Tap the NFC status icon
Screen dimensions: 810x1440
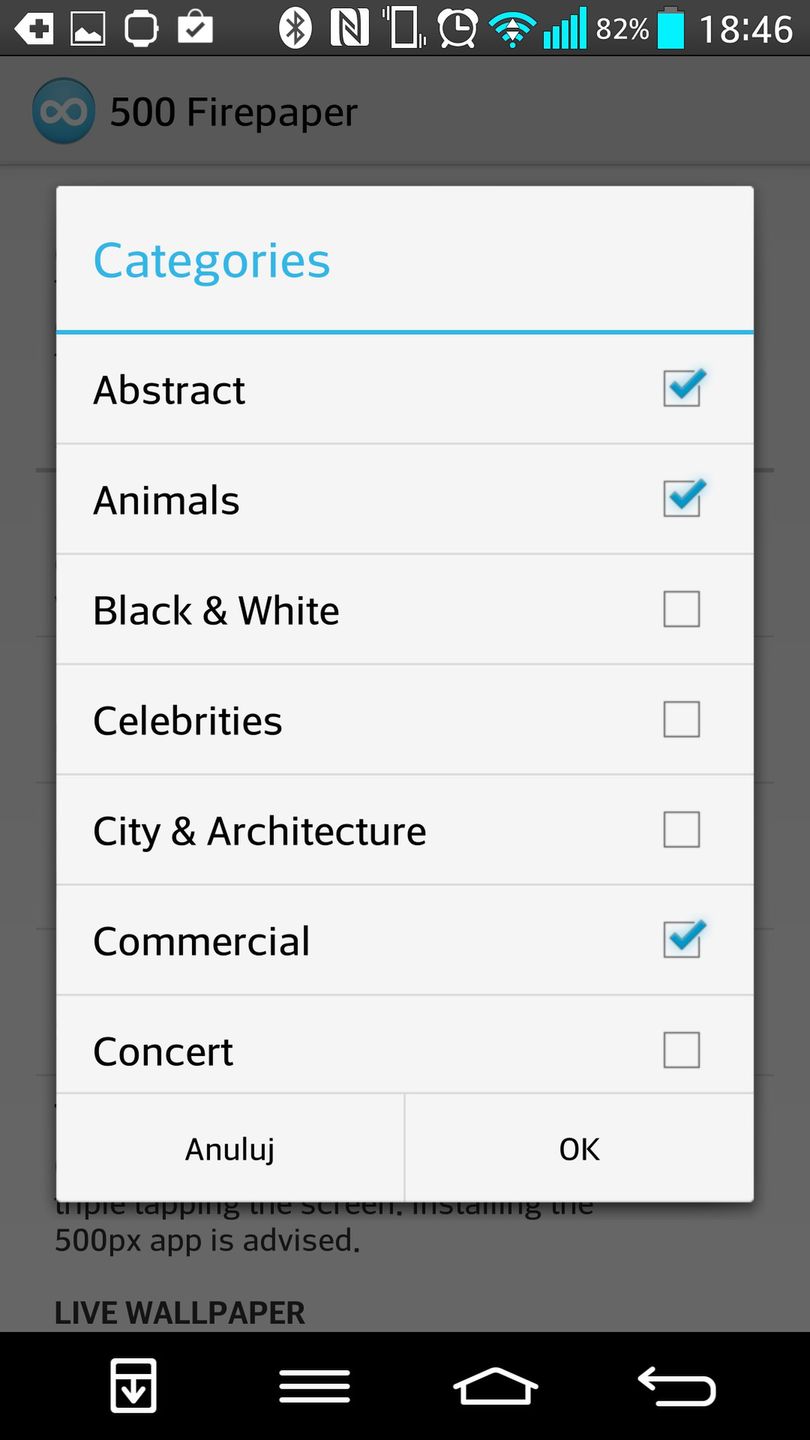click(349, 28)
